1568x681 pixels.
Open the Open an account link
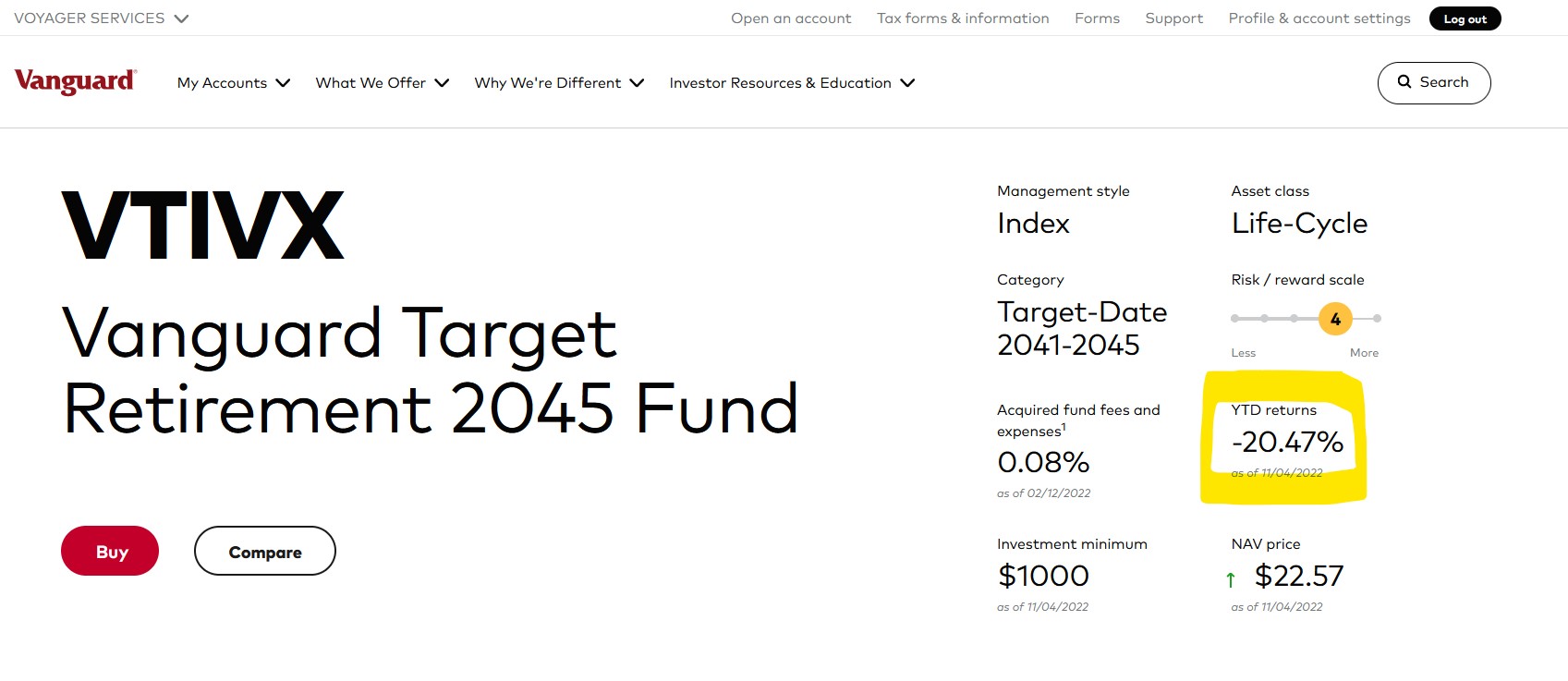791,18
